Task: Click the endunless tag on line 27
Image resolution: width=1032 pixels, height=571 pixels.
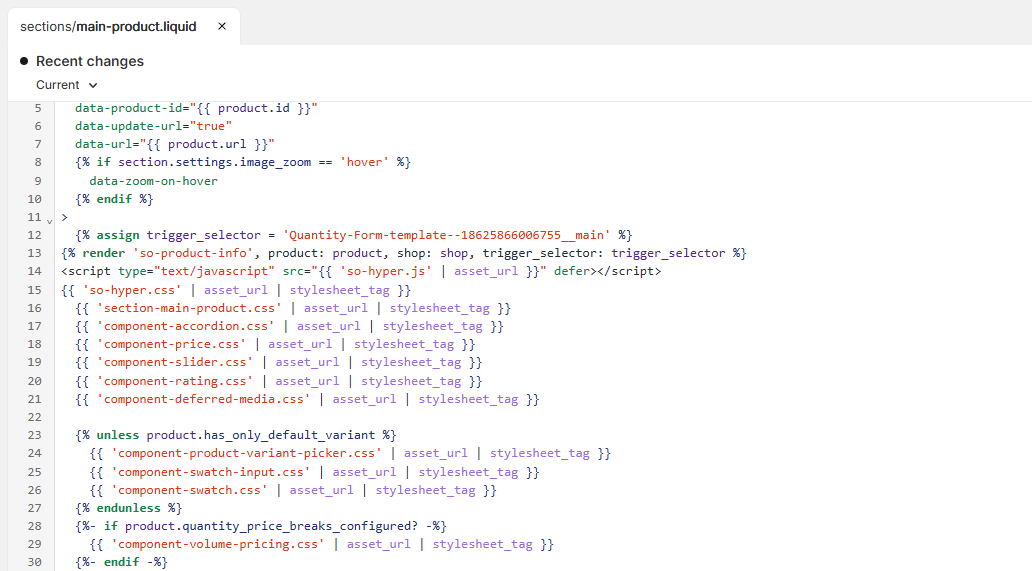Action: tap(128, 508)
